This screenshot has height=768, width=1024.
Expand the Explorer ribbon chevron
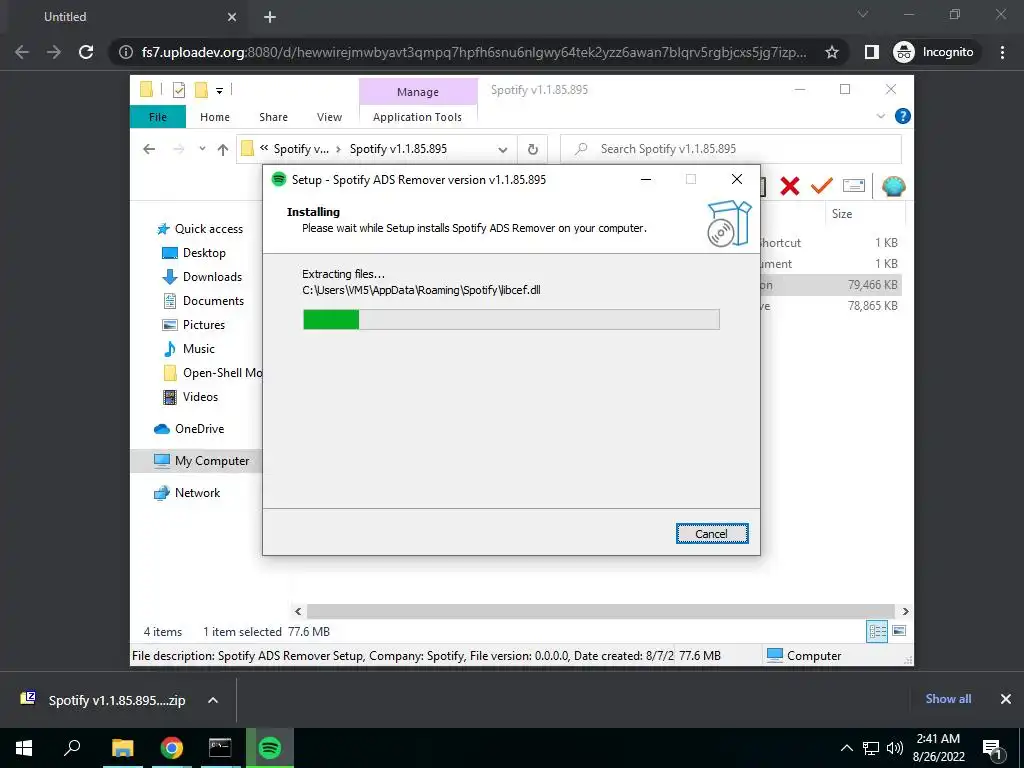880,116
